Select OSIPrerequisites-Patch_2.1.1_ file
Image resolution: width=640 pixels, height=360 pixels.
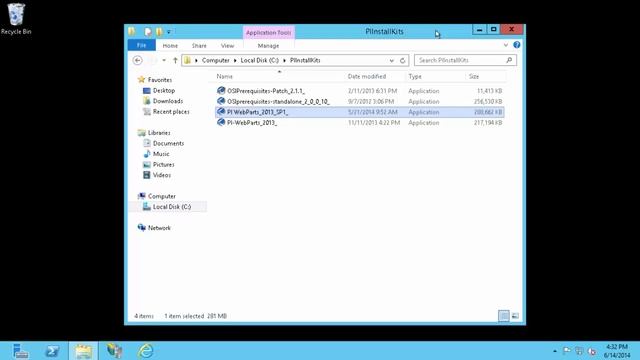266,91
